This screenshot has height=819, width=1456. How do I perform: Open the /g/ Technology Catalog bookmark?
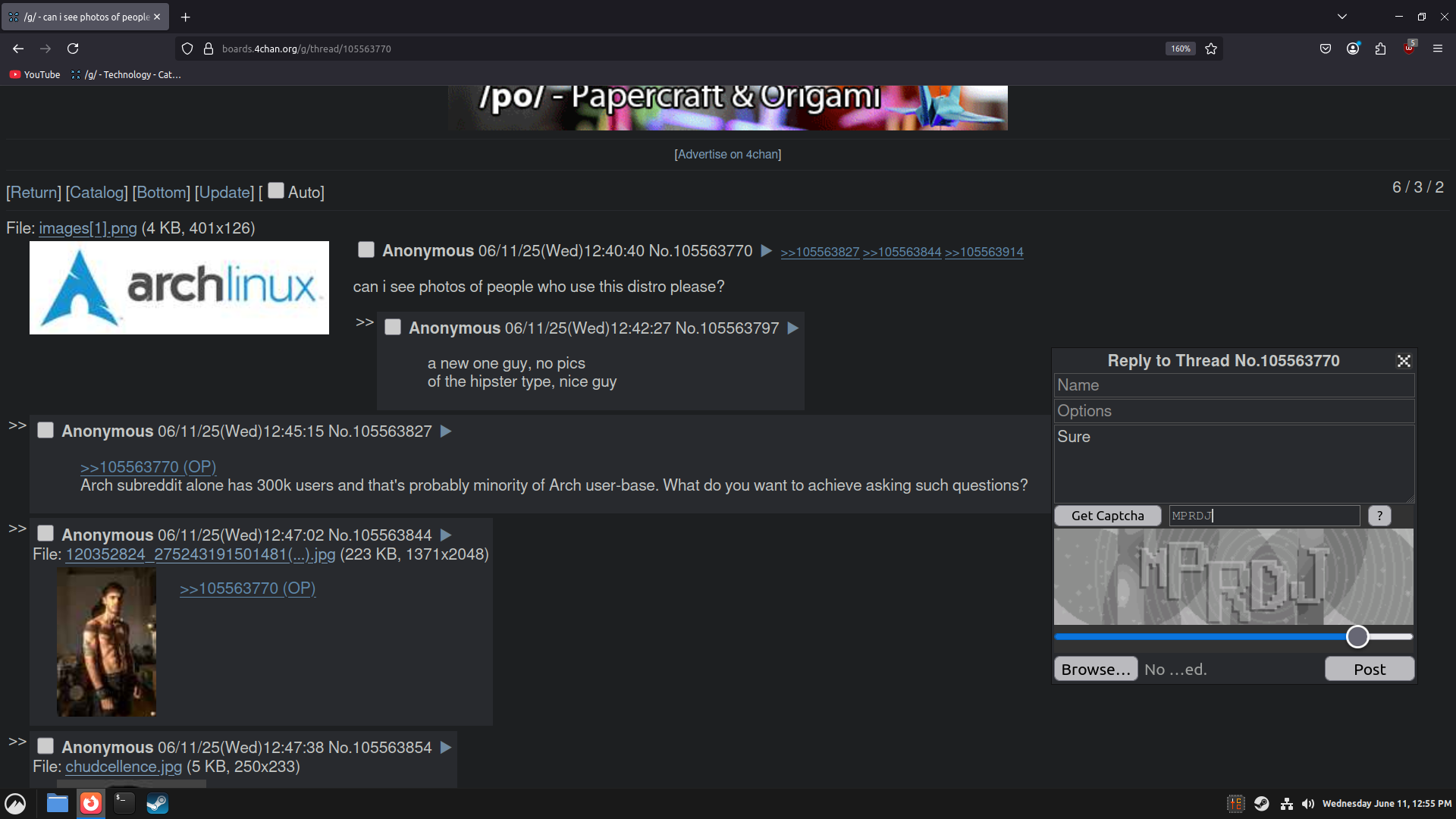126,74
